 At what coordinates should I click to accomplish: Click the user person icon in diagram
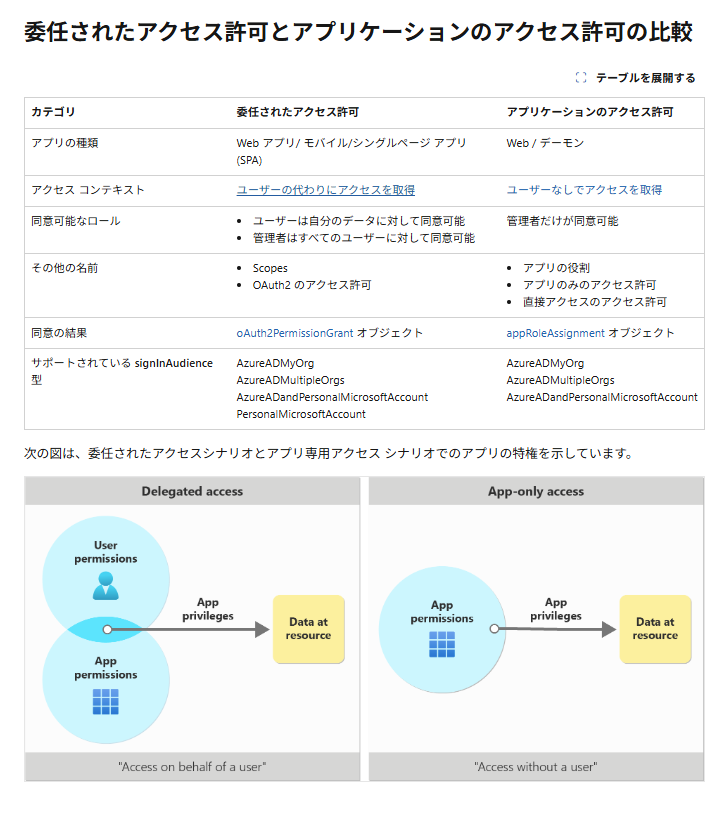tap(106, 586)
